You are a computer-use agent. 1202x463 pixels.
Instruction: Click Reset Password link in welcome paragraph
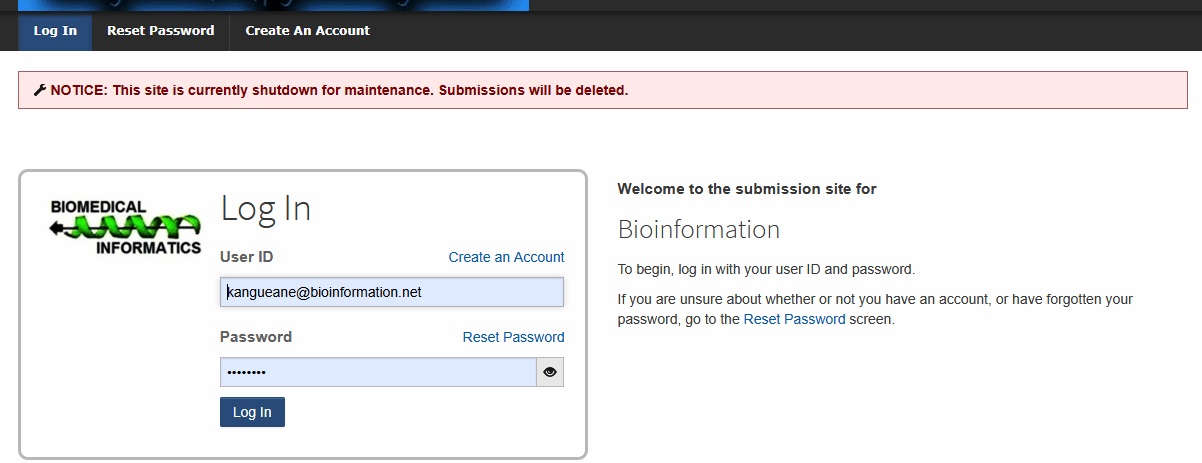(x=794, y=320)
